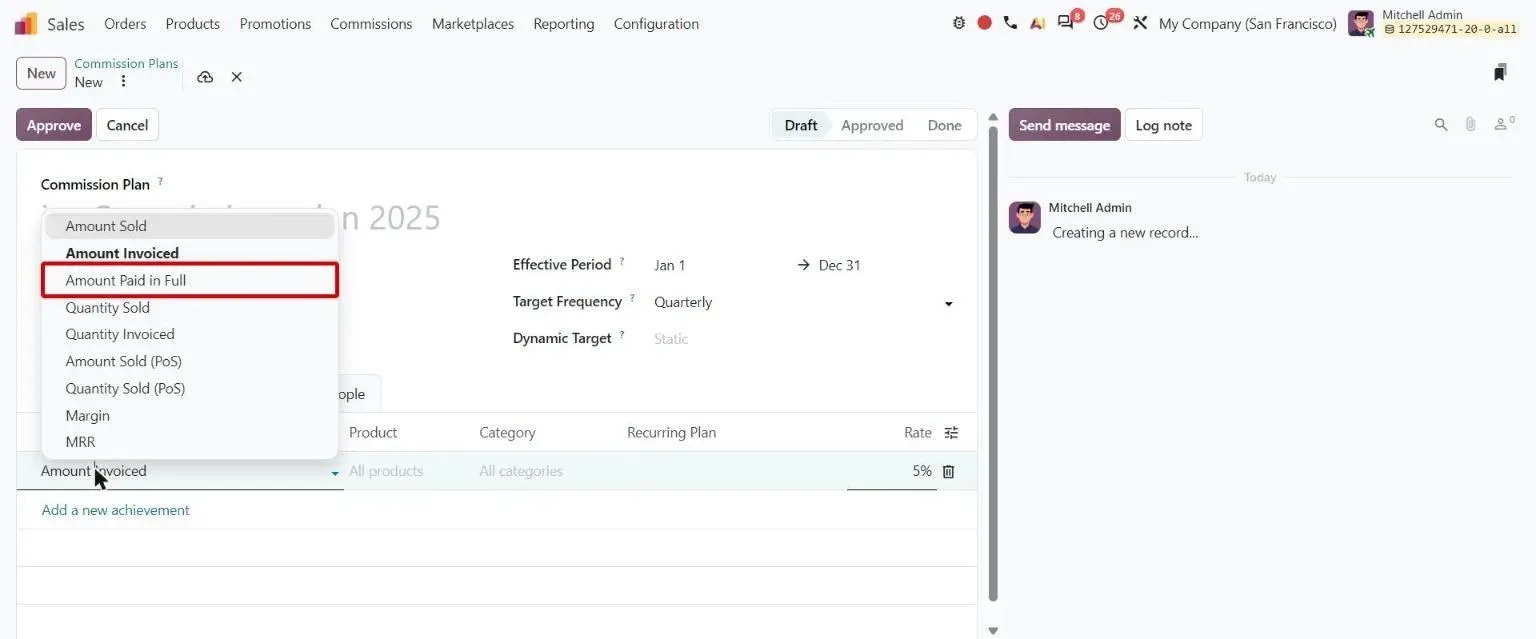Open the Sales app home icon
The image size is (1536, 639).
coord(26,23)
